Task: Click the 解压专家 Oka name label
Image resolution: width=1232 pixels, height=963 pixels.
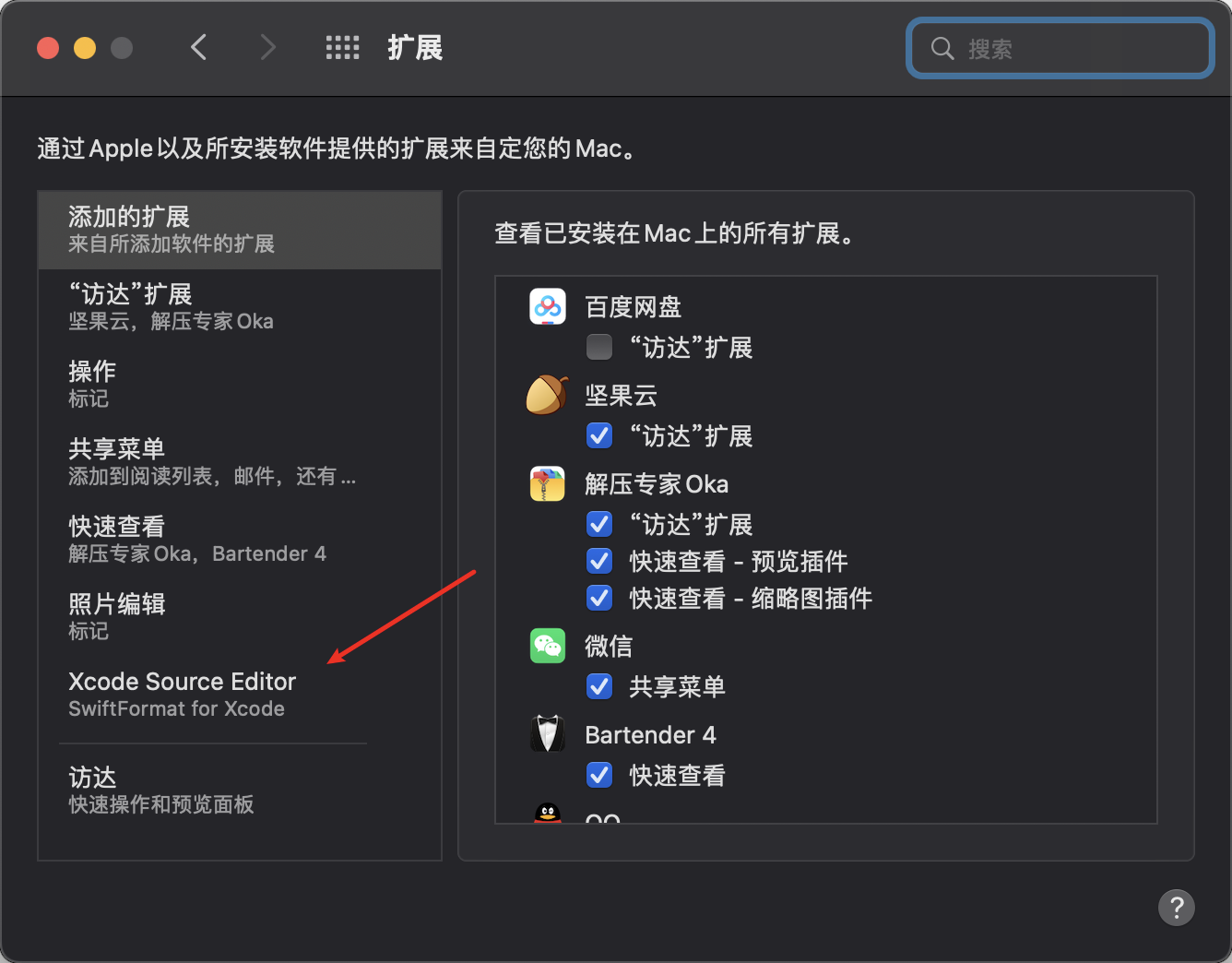Action: pyautogui.click(x=657, y=483)
